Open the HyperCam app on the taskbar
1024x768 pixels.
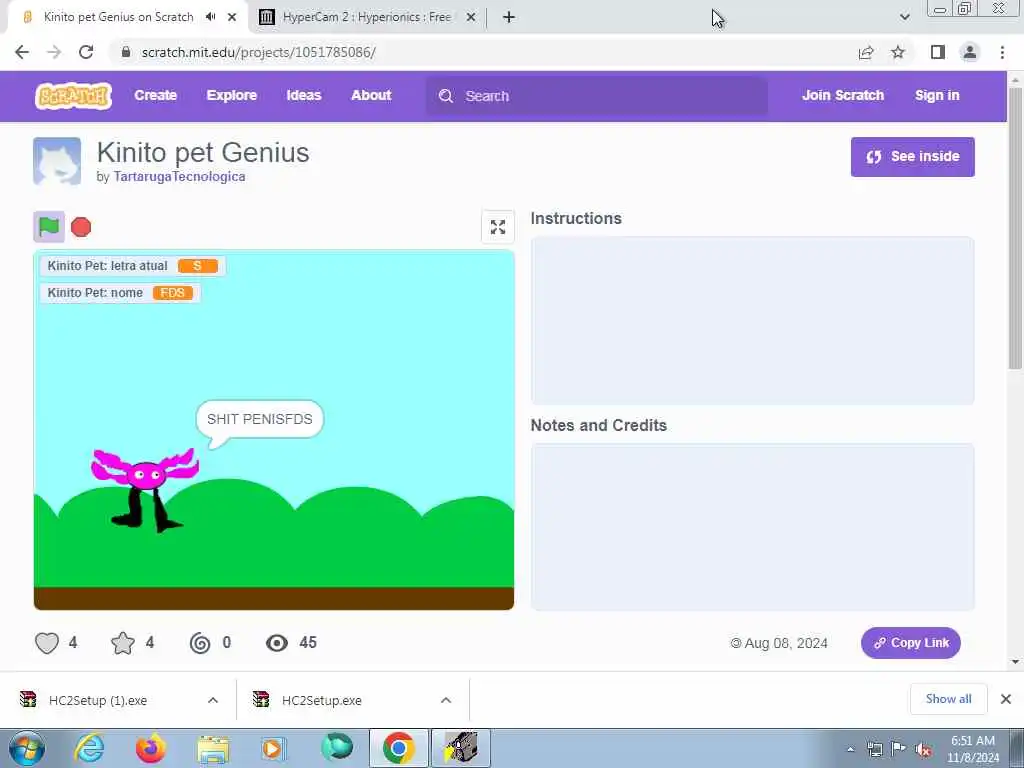(460, 748)
